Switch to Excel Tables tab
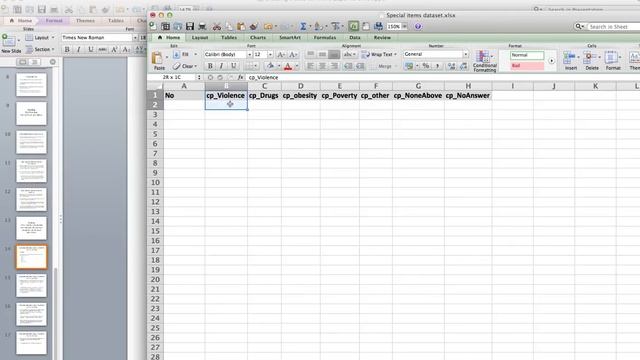Viewport: 640px width, 360px height. click(x=229, y=38)
